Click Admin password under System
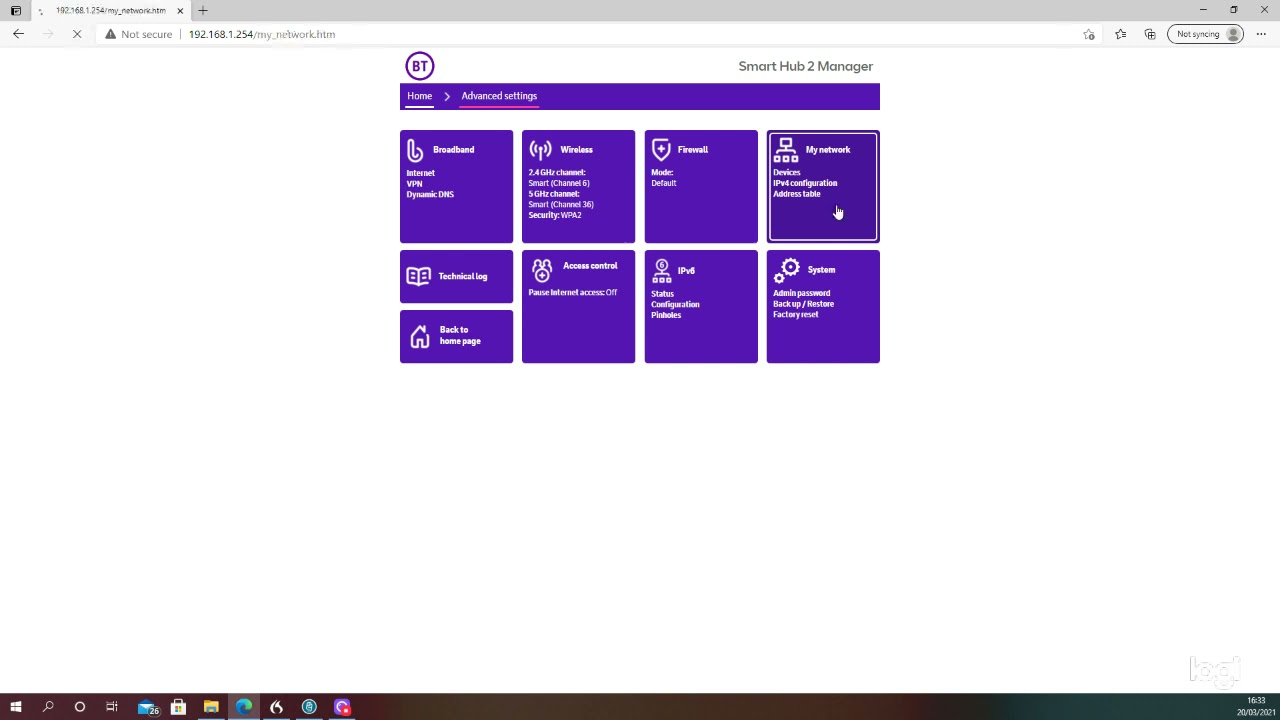The height and width of the screenshot is (720, 1280). [801, 294]
